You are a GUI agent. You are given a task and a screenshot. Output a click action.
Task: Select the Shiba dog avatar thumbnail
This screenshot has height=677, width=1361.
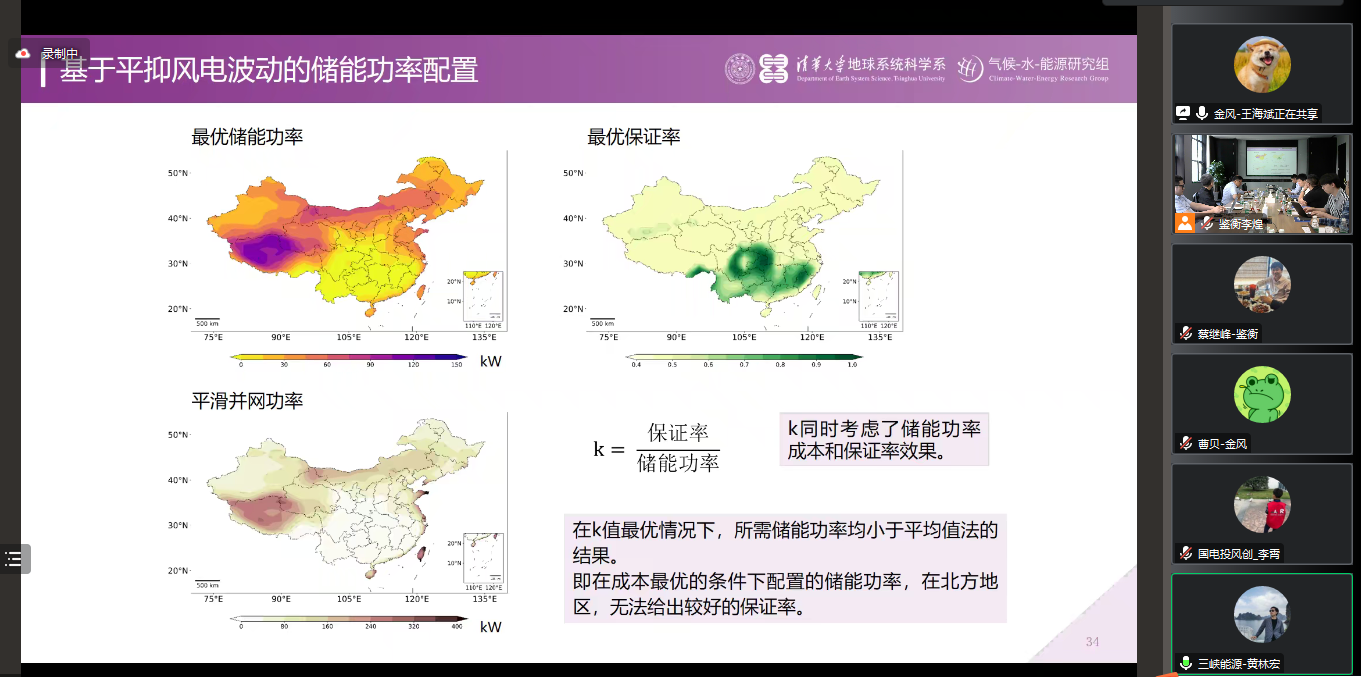1261,64
